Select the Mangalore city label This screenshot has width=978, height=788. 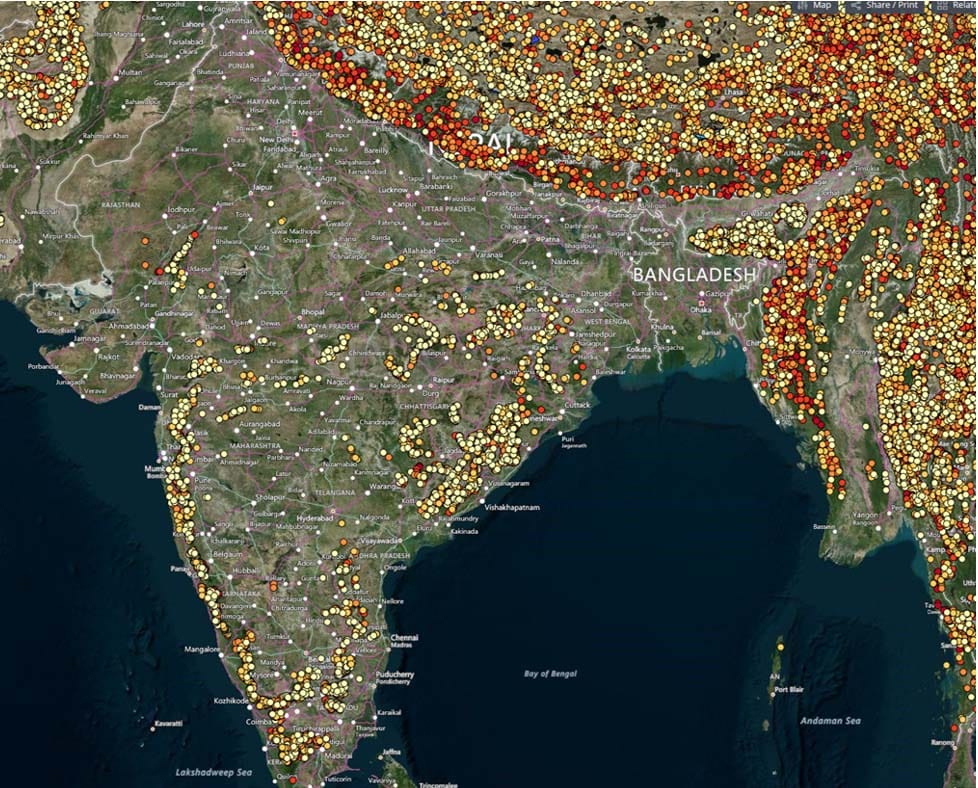[202, 649]
